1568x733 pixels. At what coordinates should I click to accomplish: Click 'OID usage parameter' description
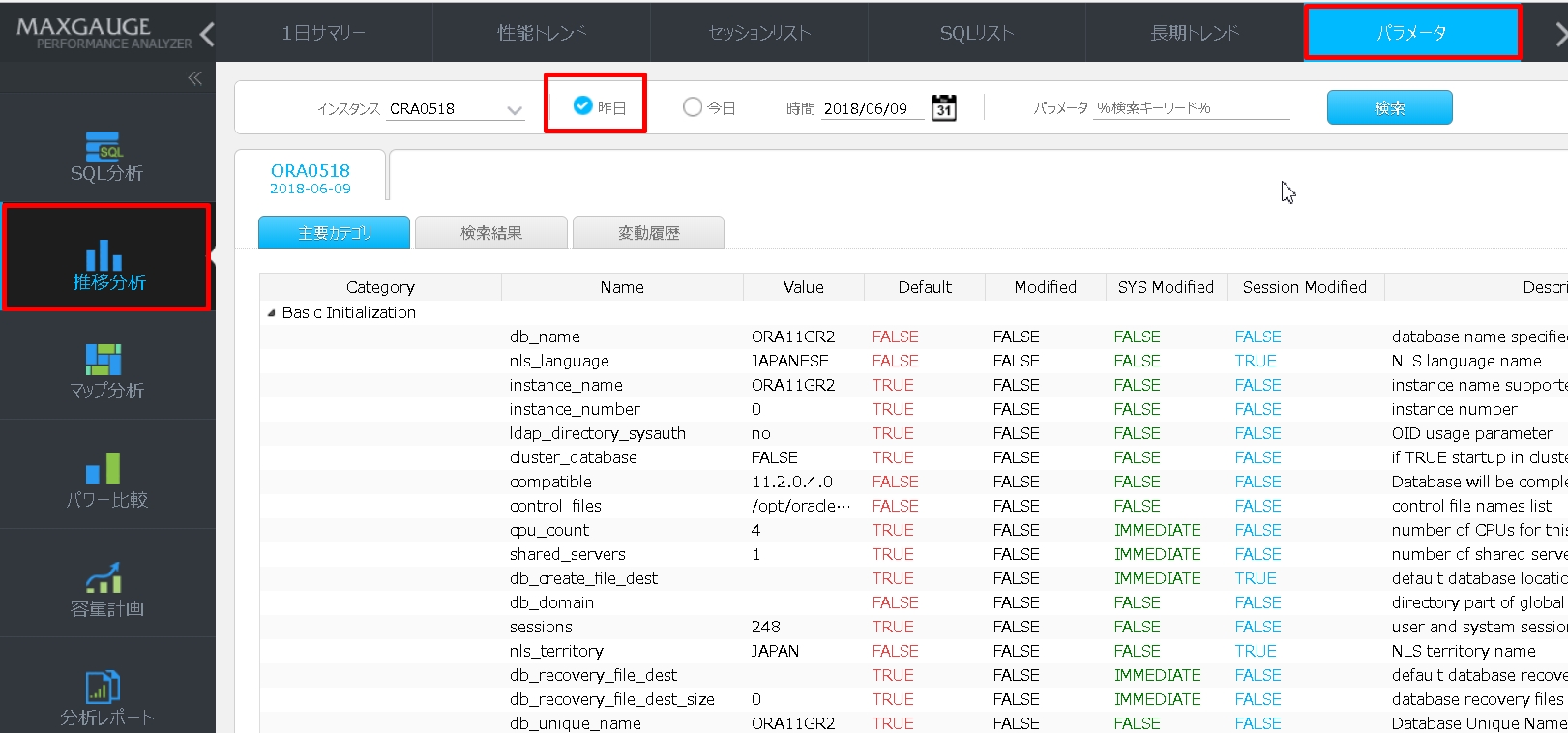point(1472,433)
